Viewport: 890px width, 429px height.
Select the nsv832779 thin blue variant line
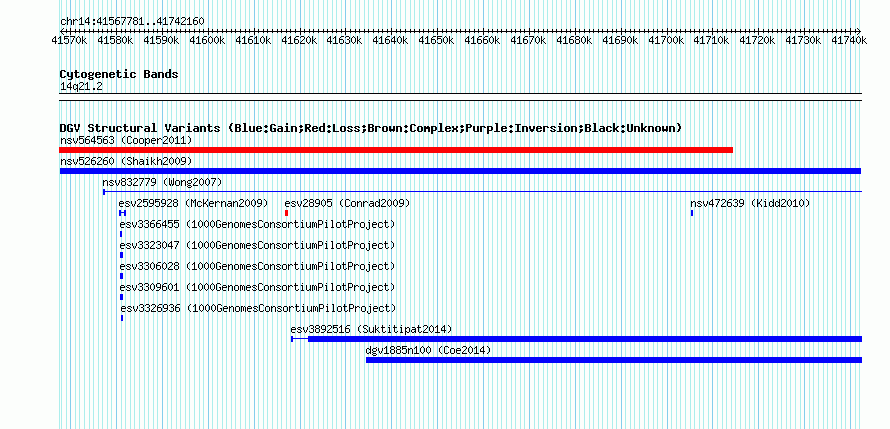[x=482, y=192]
